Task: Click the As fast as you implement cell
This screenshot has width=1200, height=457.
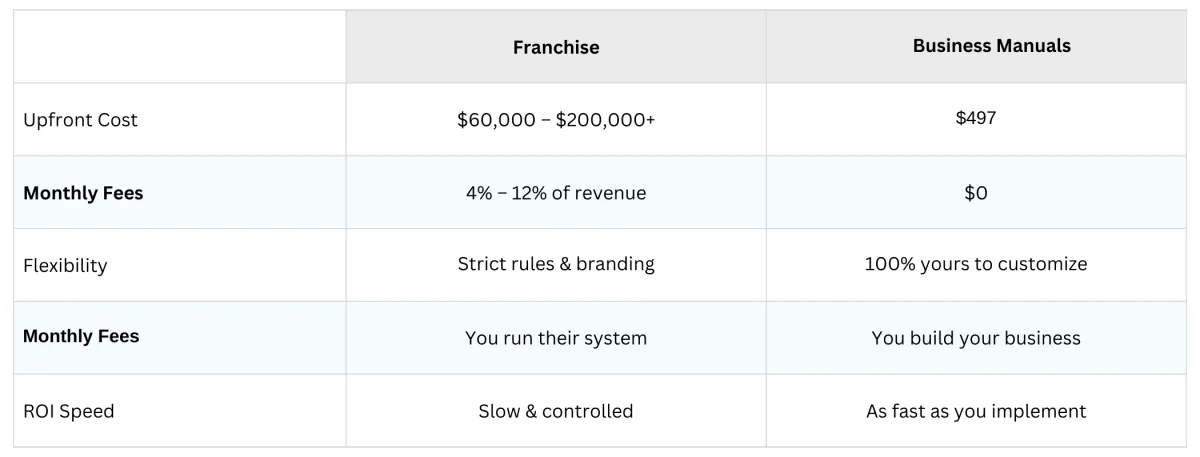Action: click(976, 411)
